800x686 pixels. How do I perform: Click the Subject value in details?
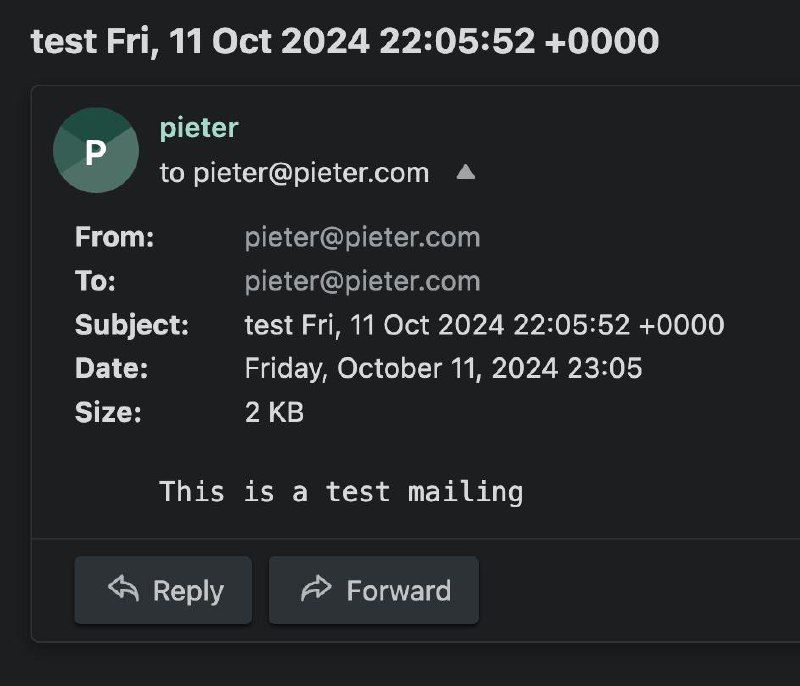(484, 325)
